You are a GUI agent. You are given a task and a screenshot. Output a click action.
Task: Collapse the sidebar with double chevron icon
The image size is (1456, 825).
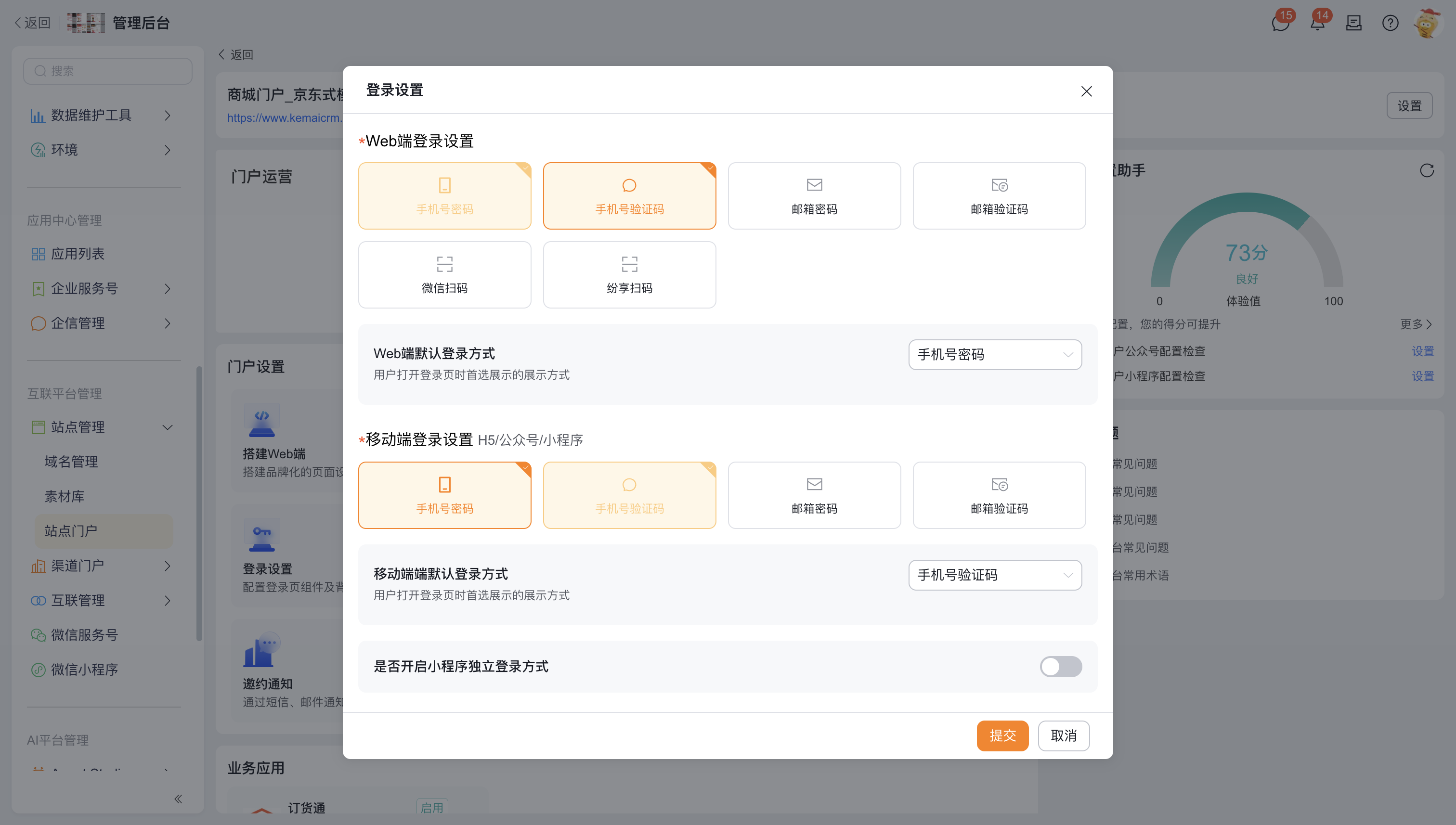(178, 799)
